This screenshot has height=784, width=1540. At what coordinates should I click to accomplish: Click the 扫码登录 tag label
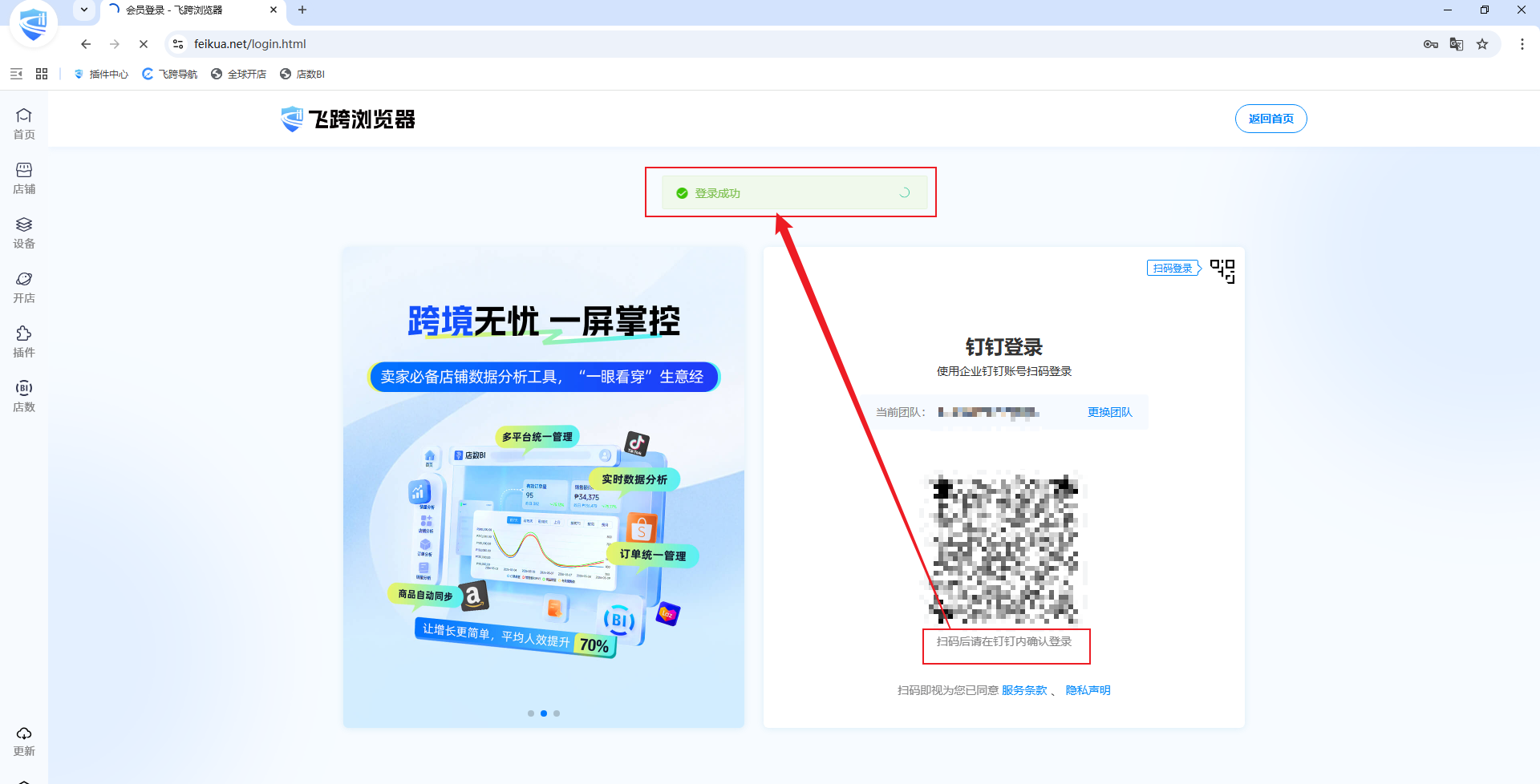pos(1173,268)
